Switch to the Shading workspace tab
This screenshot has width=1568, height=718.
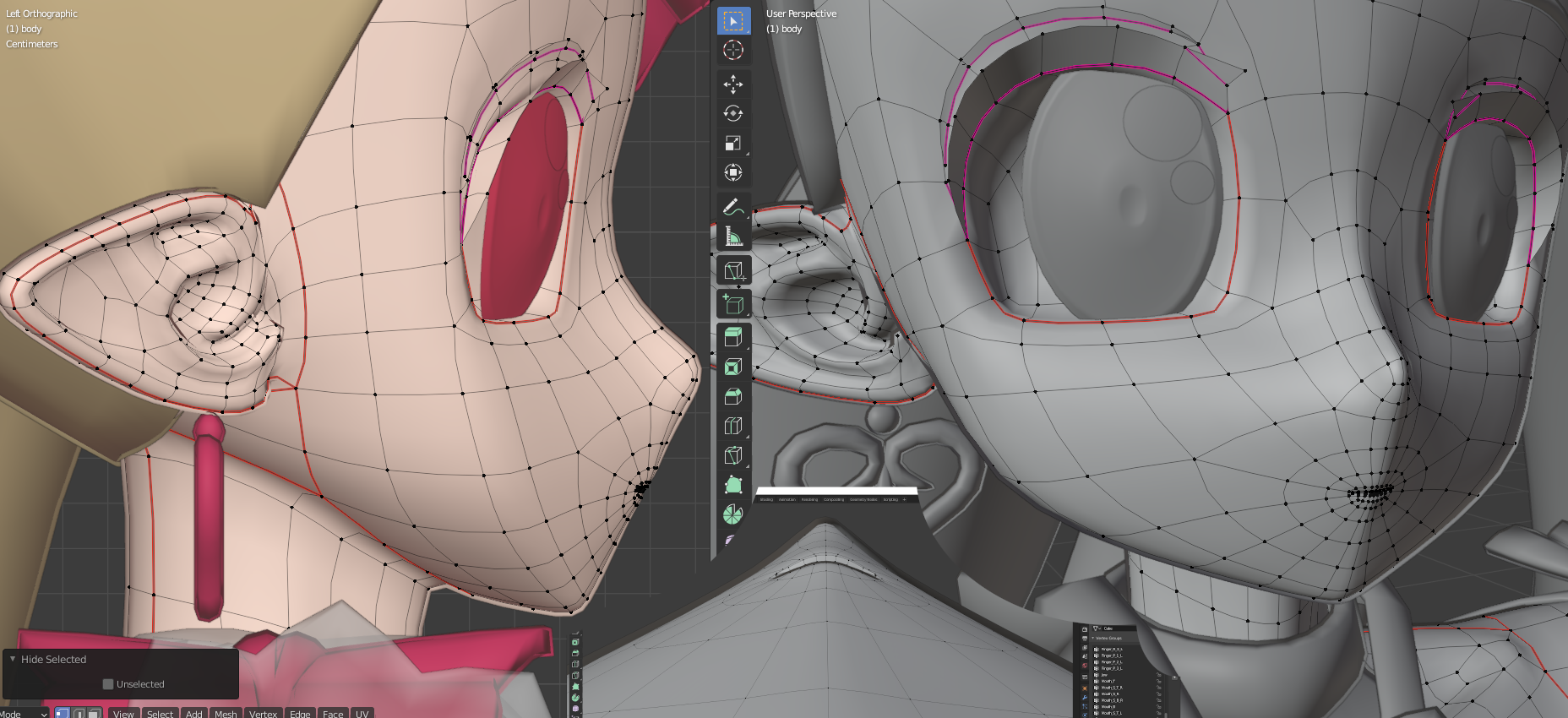tap(766, 499)
